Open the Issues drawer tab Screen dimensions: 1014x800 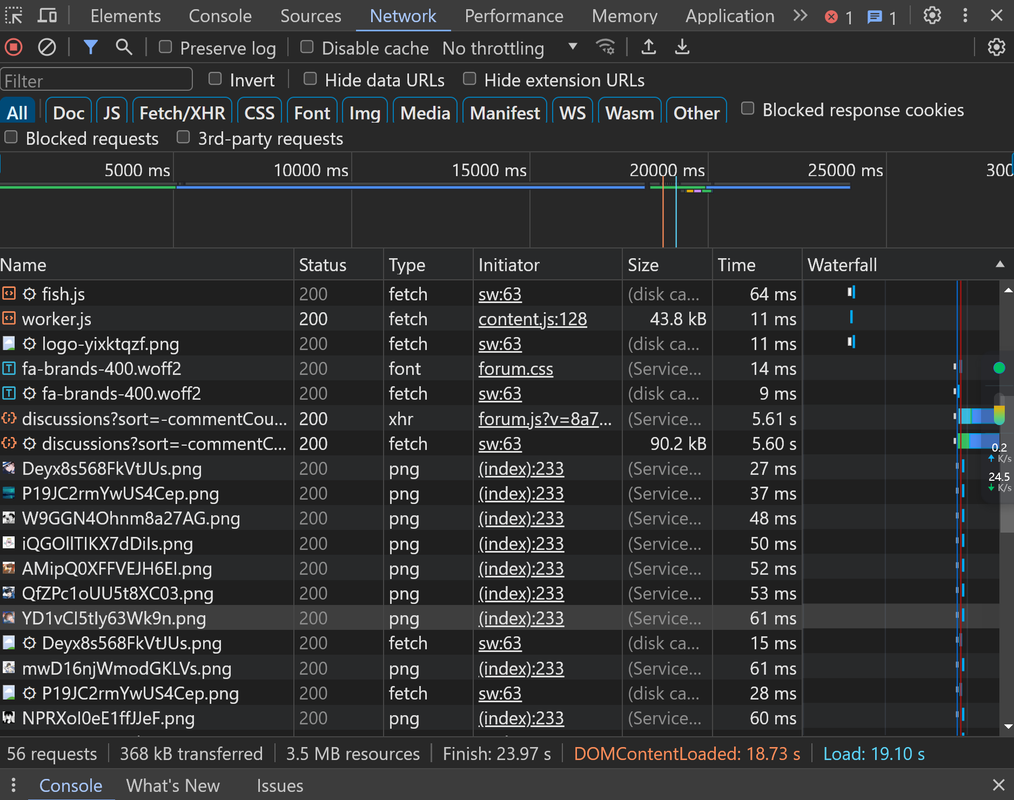point(279,786)
